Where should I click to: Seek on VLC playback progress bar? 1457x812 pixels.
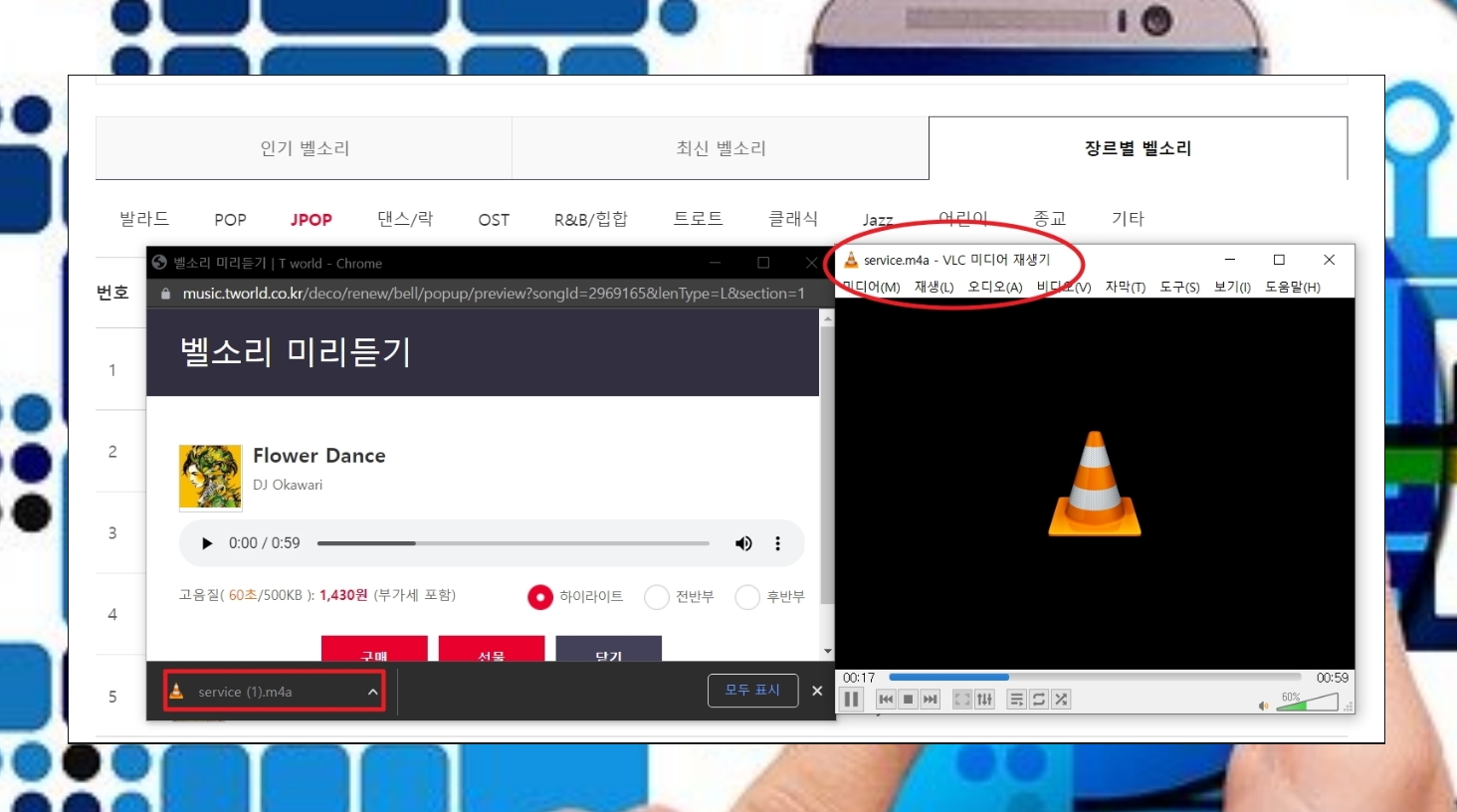[x=1095, y=678]
